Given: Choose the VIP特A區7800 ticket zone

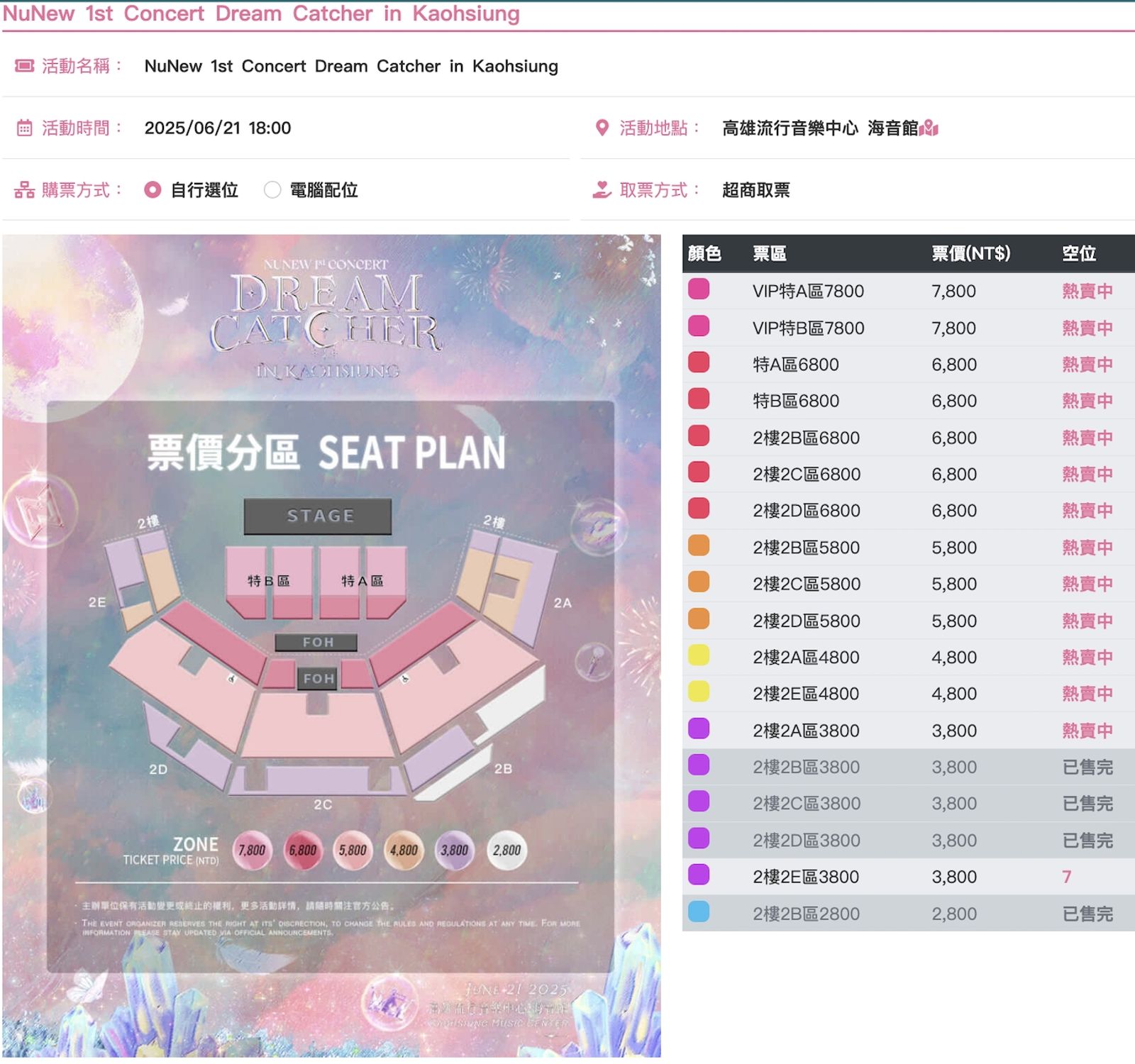Looking at the screenshot, I should point(909,291).
